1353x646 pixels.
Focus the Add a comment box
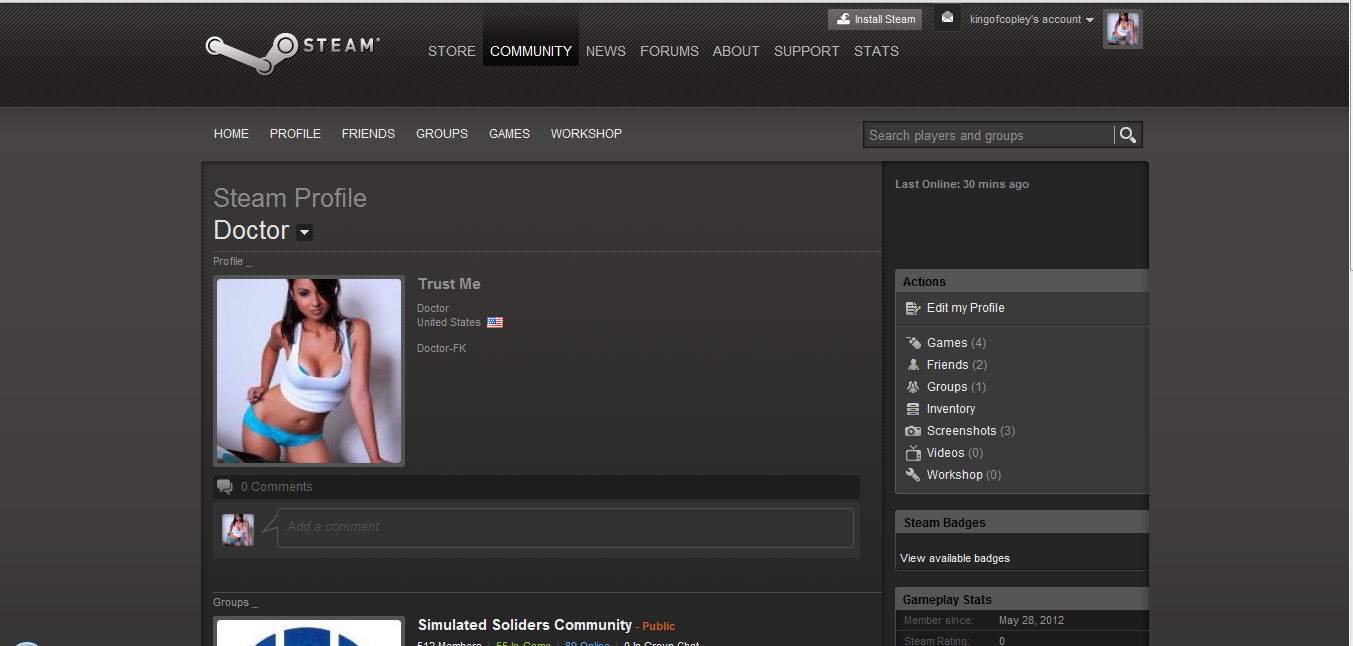pos(565,528)
